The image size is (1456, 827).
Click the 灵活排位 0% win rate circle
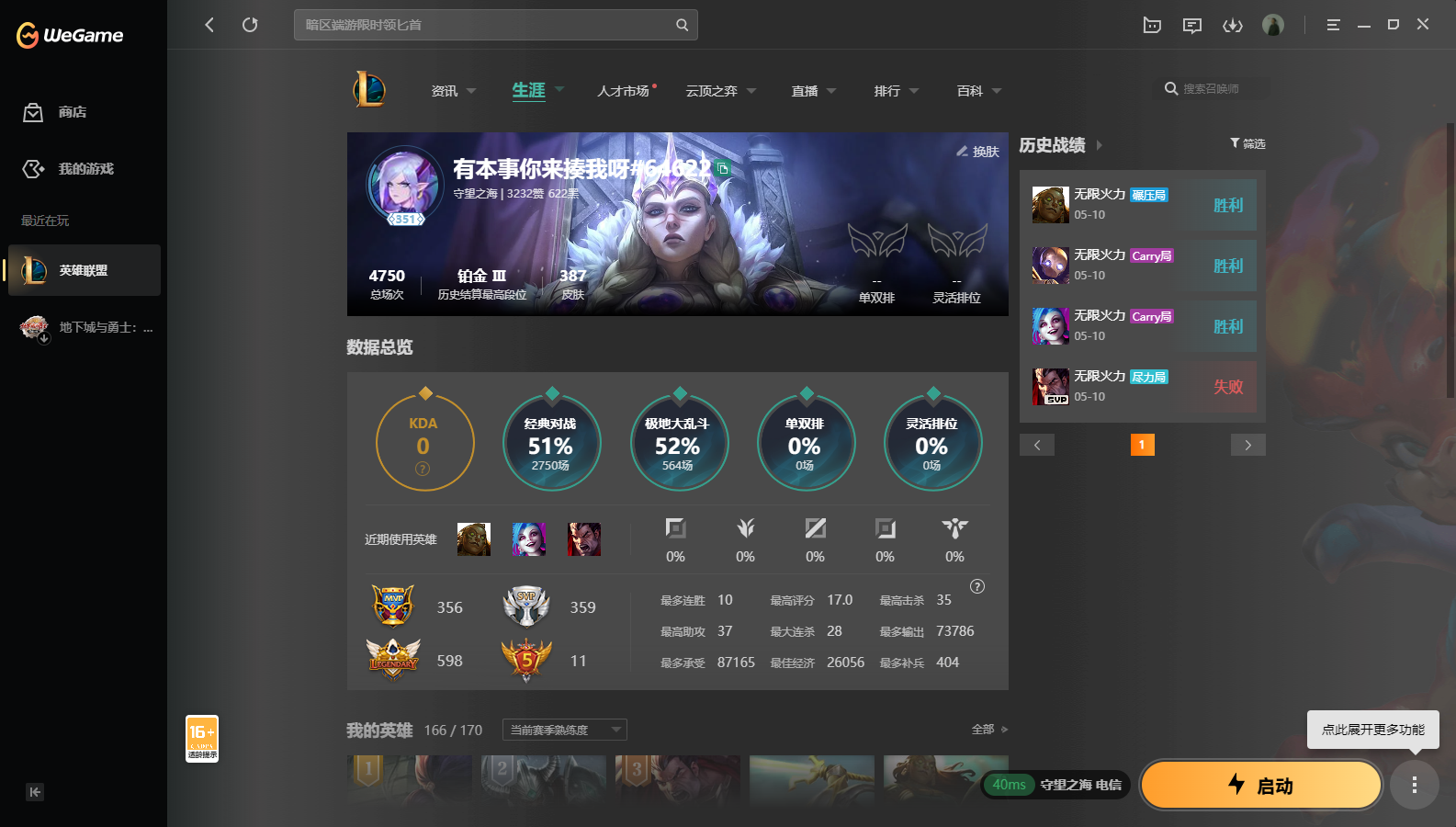click(x=932, y=442)
